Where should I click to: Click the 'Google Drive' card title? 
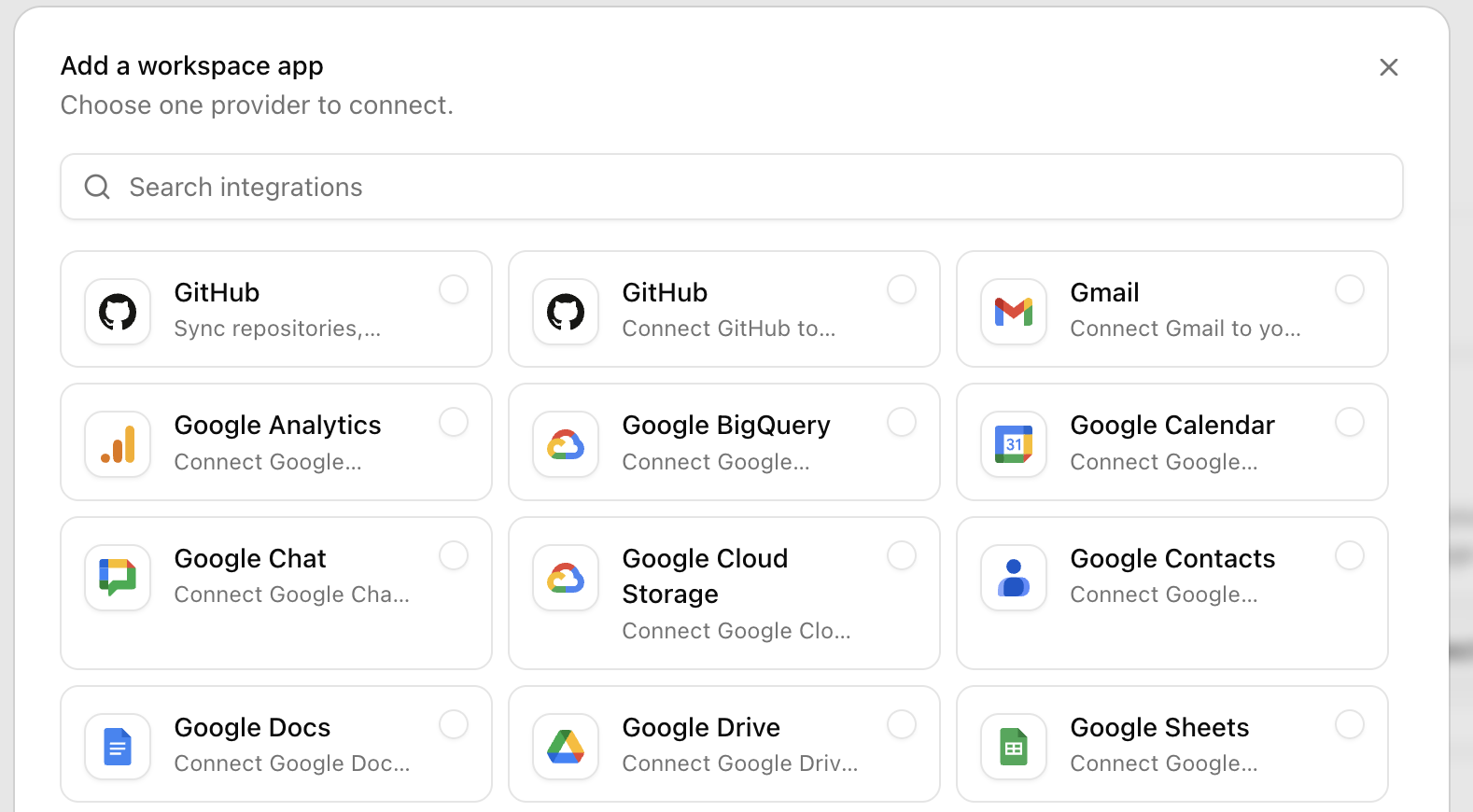[x=701, y=728]
